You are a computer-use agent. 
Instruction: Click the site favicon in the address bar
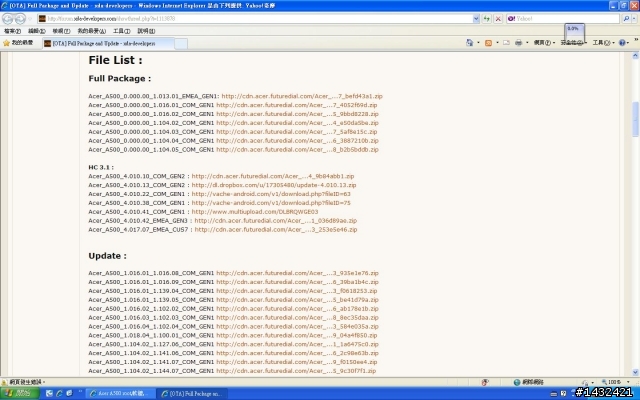click(x=42, y=19)
